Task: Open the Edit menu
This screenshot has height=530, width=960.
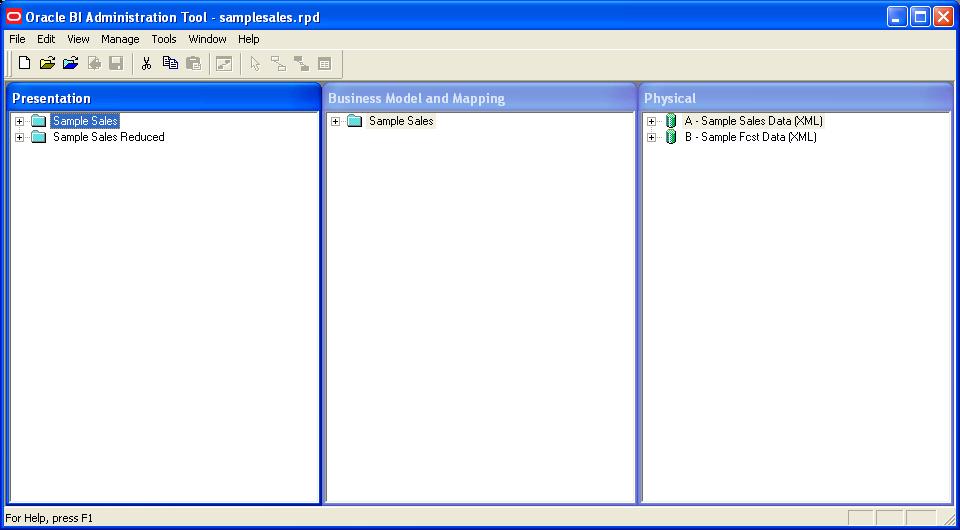Action: (x=46, y=39)
